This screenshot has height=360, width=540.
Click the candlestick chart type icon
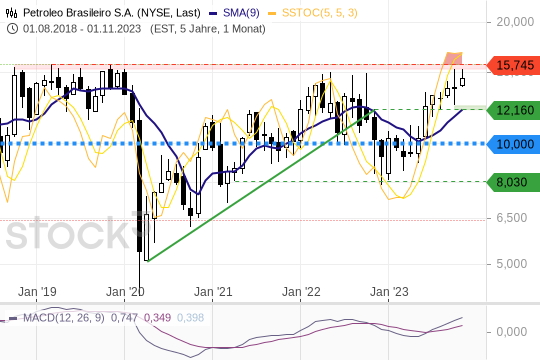pos(11,13)
